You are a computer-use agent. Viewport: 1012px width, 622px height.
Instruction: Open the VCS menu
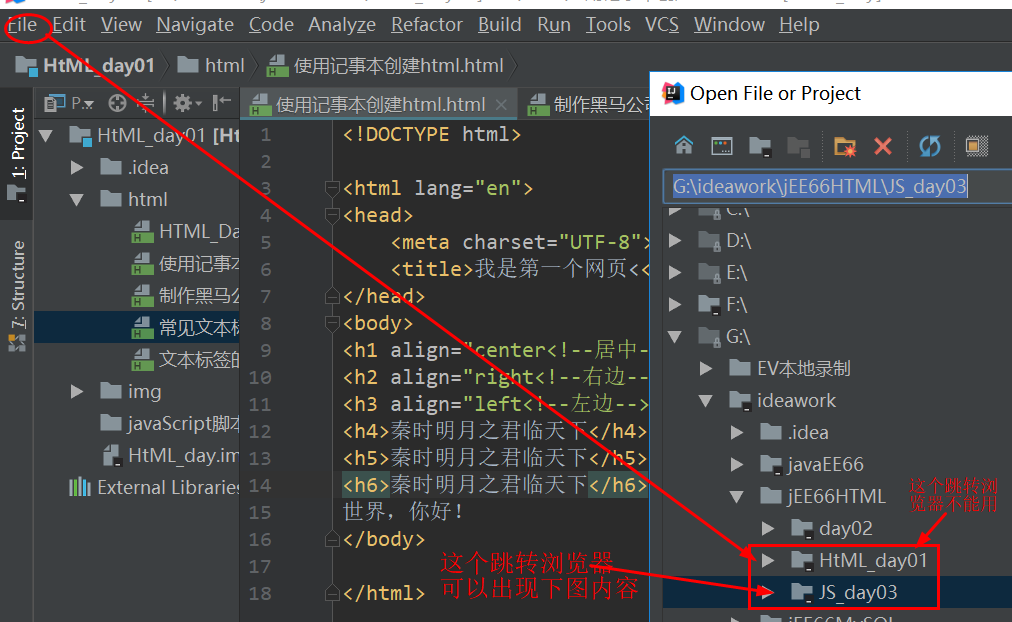point(662,25)
